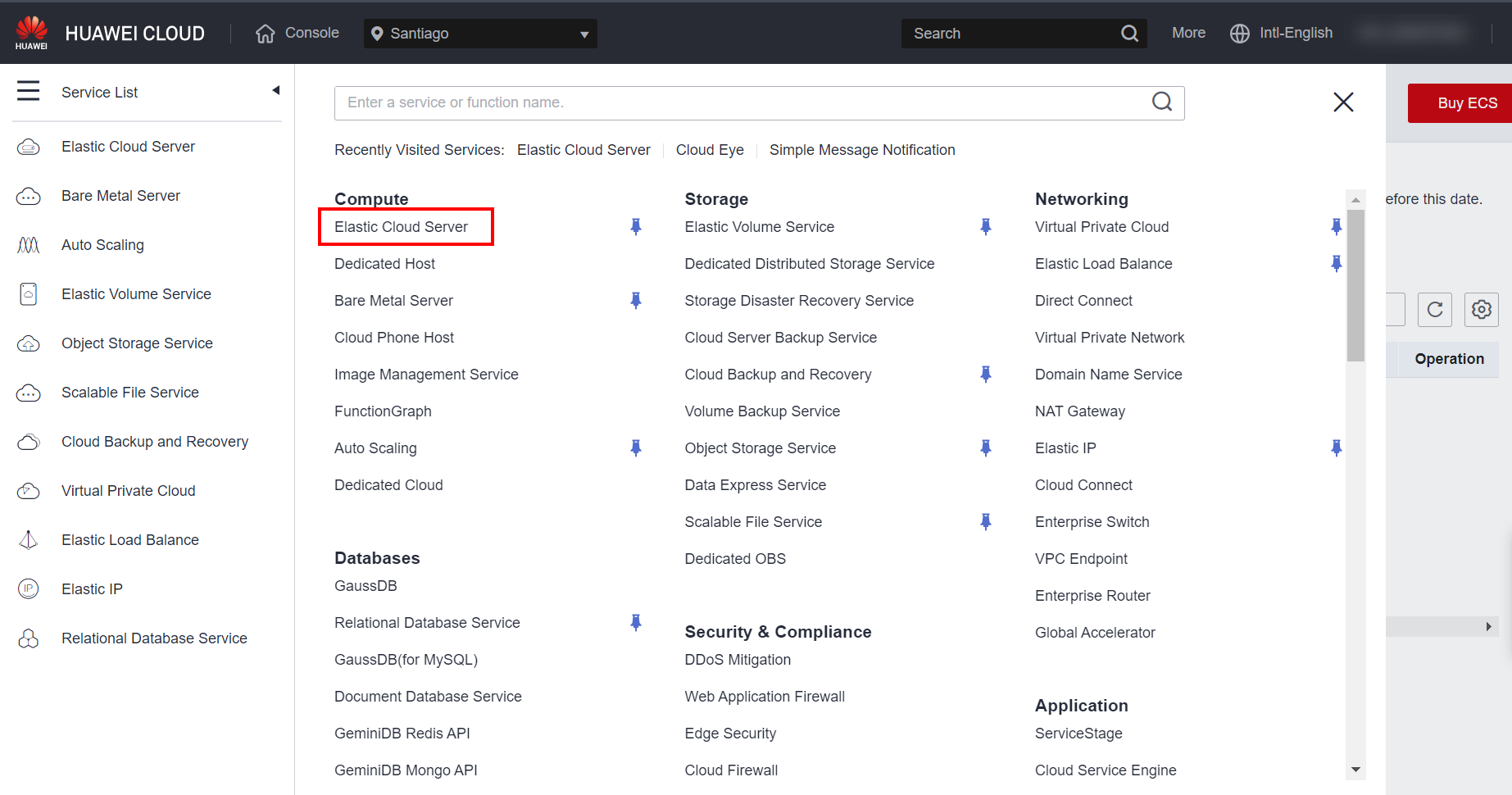The width and height of the screenshot is (1512, 795).
Task: Collapse the Service List sidebar arrow
Action: (276, 91)
